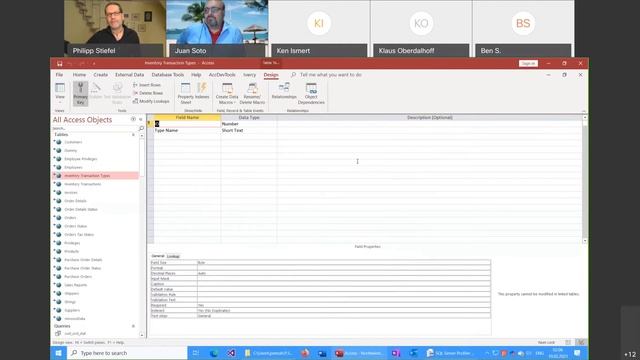Open the Property Sheet

(x=185, y=93)
